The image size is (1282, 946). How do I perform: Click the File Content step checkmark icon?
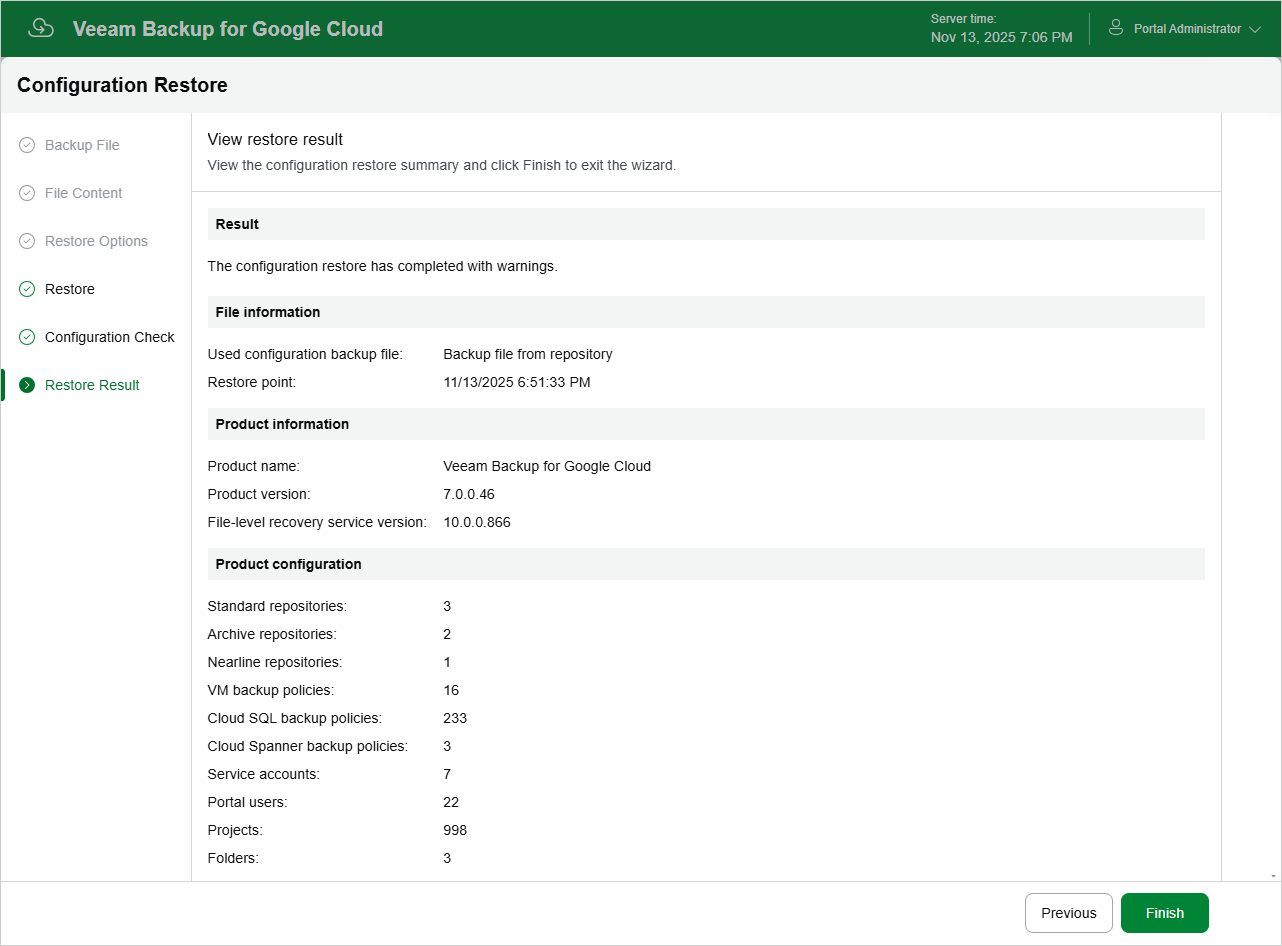pos(27,193)
